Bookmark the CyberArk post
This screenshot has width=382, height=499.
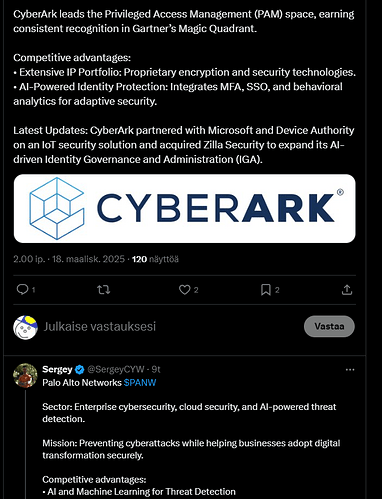click(x=266, y=290)
